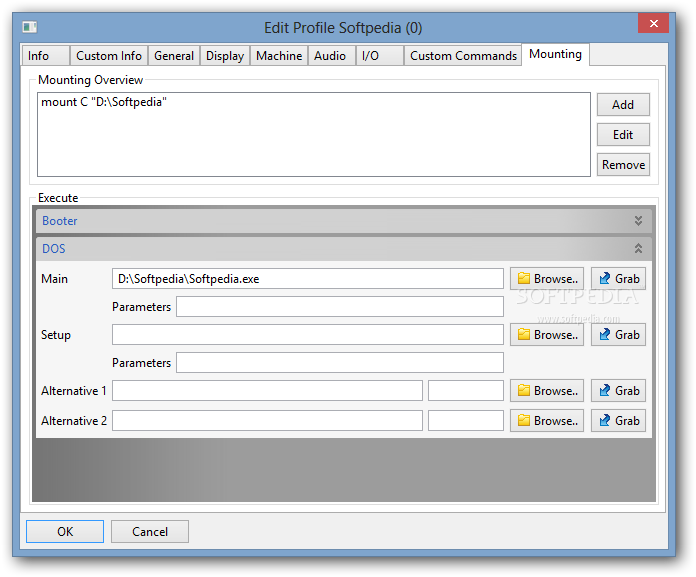This screenshot has height=577, width=696.
Task: Open the I/O tab
Action: tap(380, 56)
